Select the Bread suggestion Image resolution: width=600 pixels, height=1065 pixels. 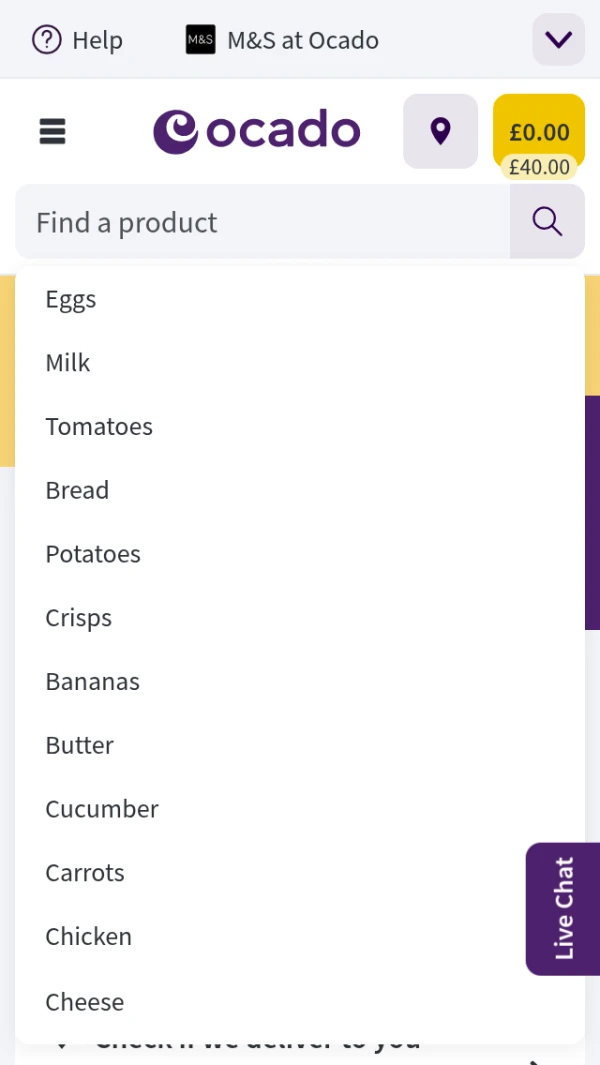[77, 490]
